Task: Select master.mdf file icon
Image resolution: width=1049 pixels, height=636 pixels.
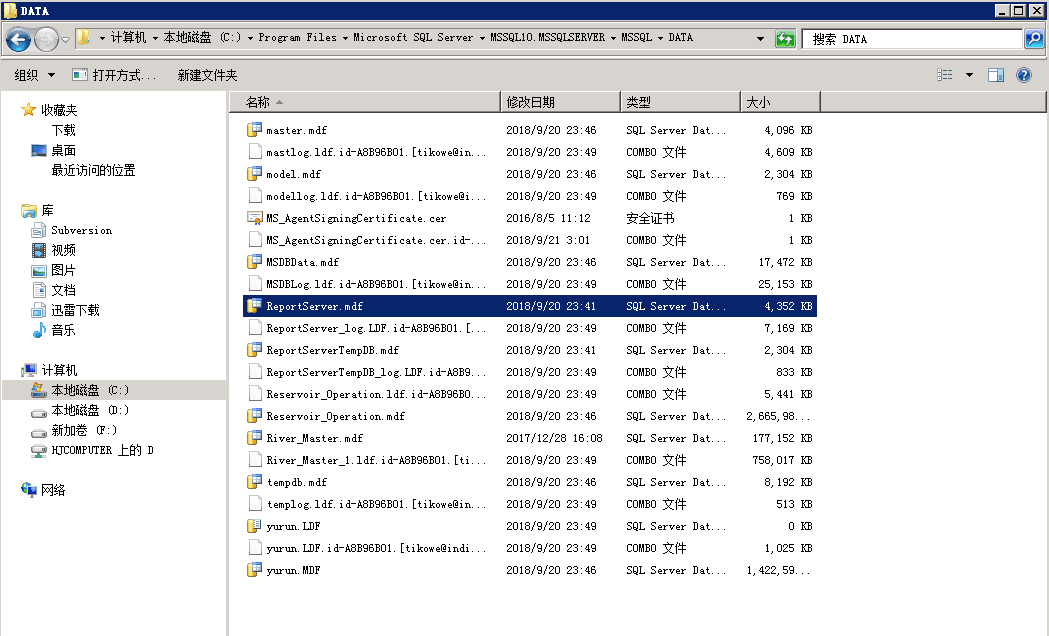Action: [x=254, y=130]
